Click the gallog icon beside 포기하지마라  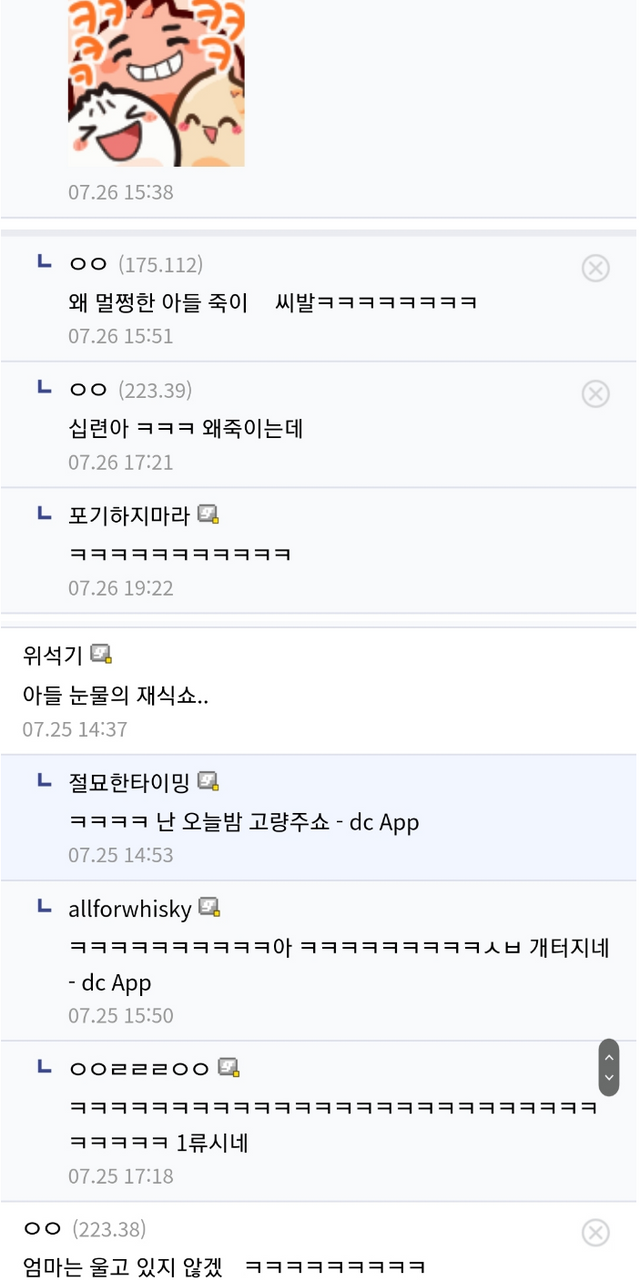click(208, 515)
